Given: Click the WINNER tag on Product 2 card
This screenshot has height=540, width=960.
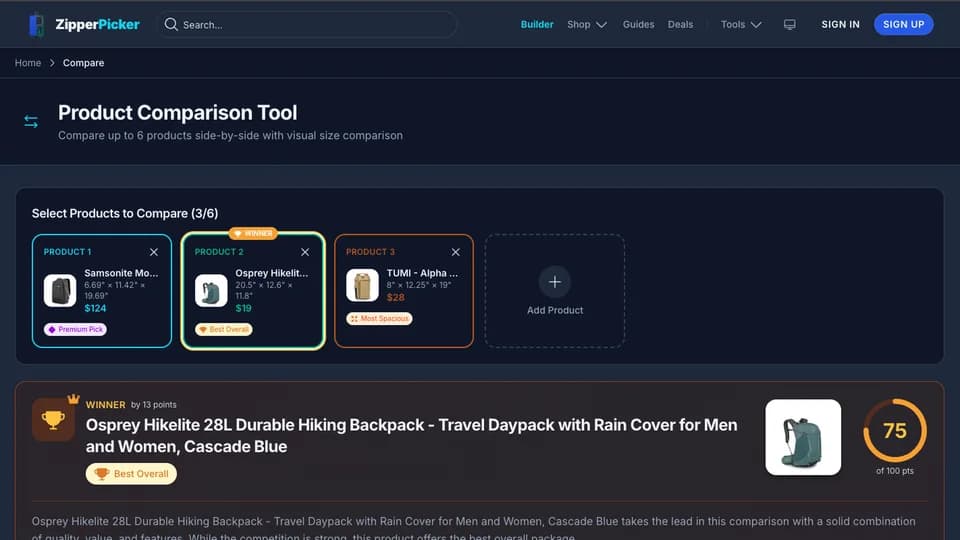Looking at the screenshot, I should point(253,233).
